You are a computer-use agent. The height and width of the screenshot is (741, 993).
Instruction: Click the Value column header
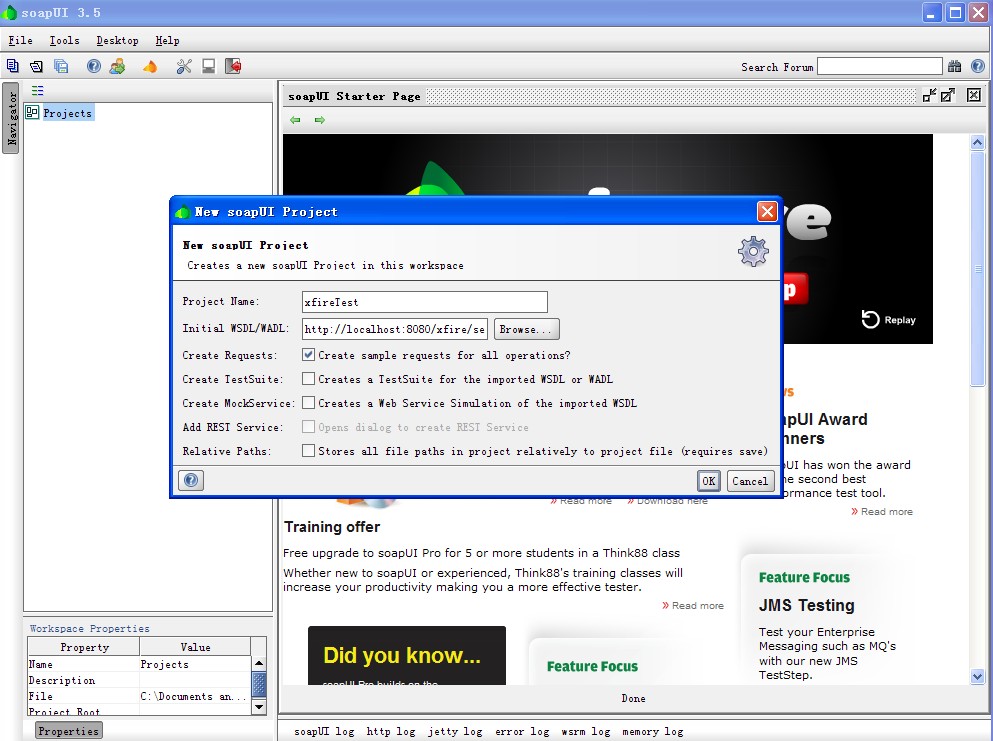195,647
